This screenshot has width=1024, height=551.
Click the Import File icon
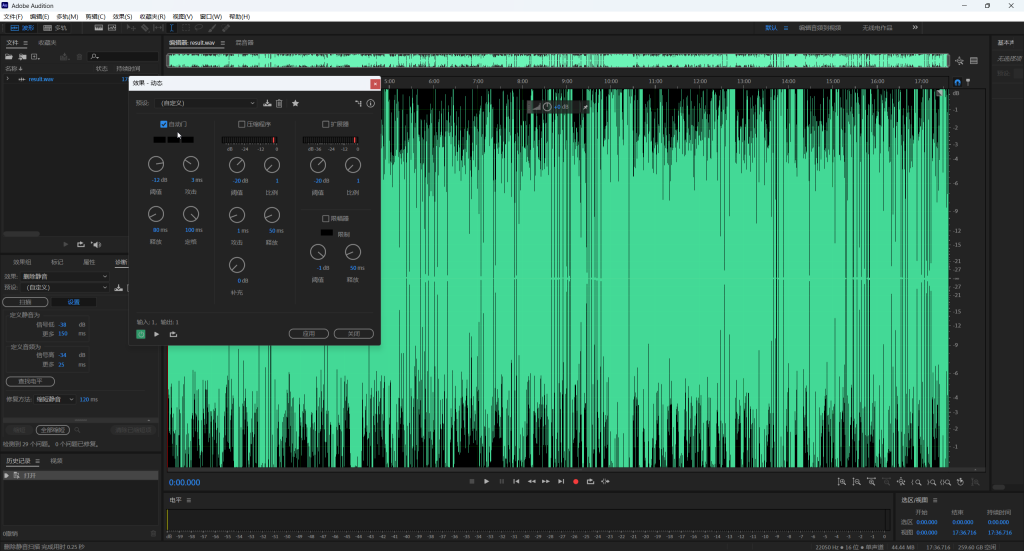click(22, 57)
